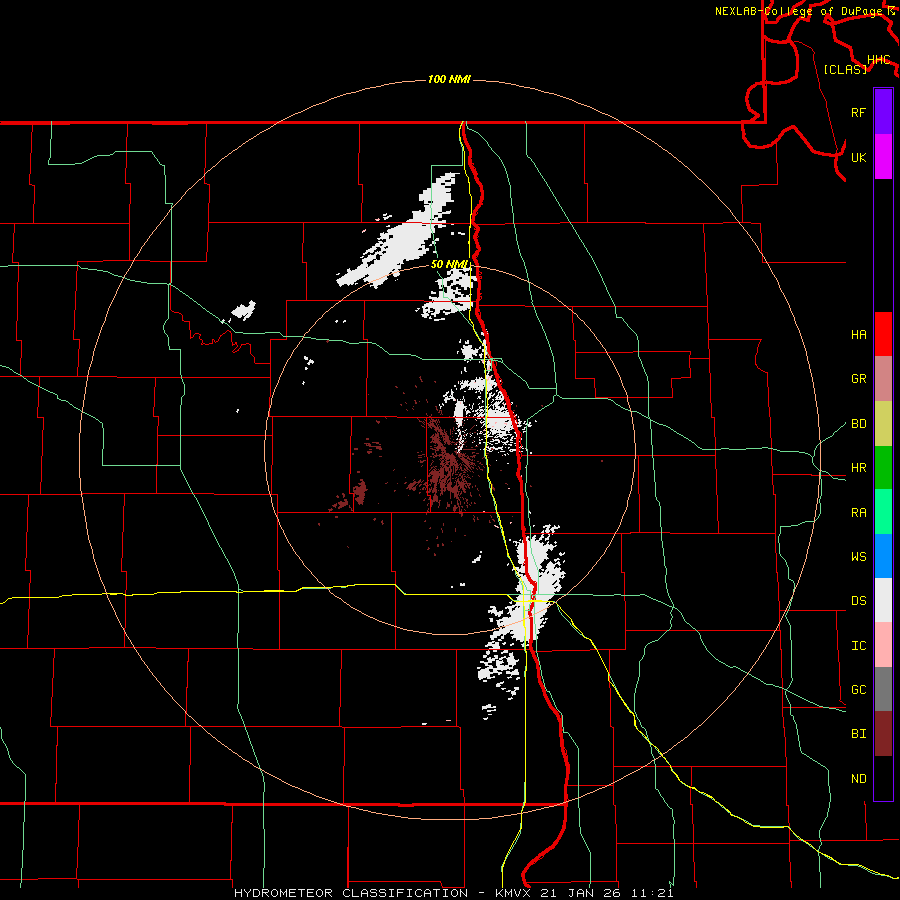Viewport: 900px width, 900px height.
Task: Click the RA legend label
Action: point(858,512)
